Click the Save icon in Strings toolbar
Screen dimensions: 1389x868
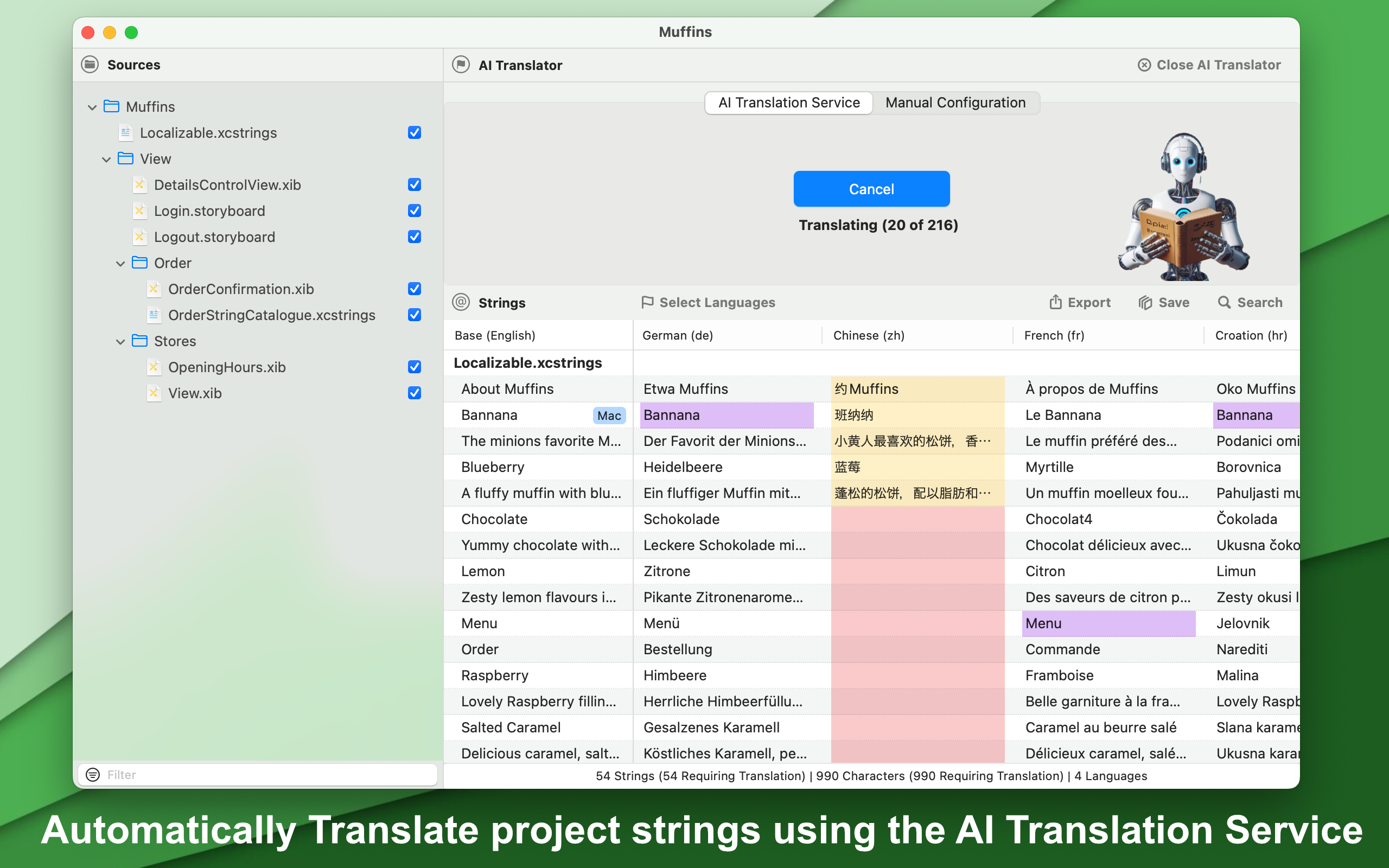pos(1145,303)
